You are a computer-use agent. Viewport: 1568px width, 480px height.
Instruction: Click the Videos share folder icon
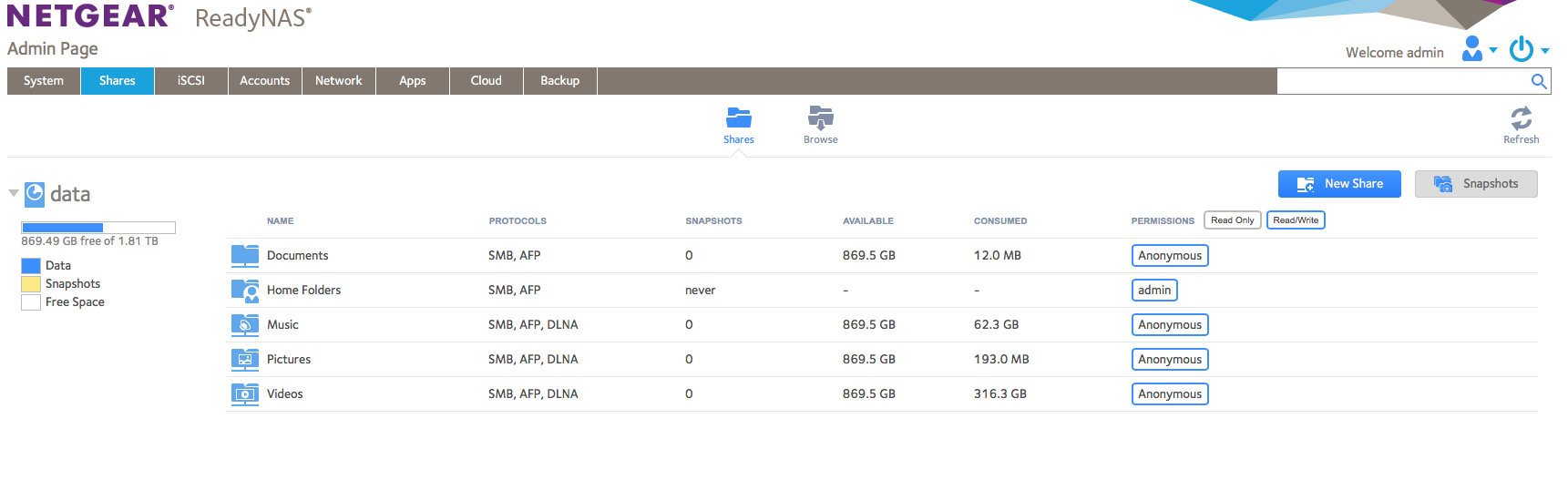click(244, 394)
